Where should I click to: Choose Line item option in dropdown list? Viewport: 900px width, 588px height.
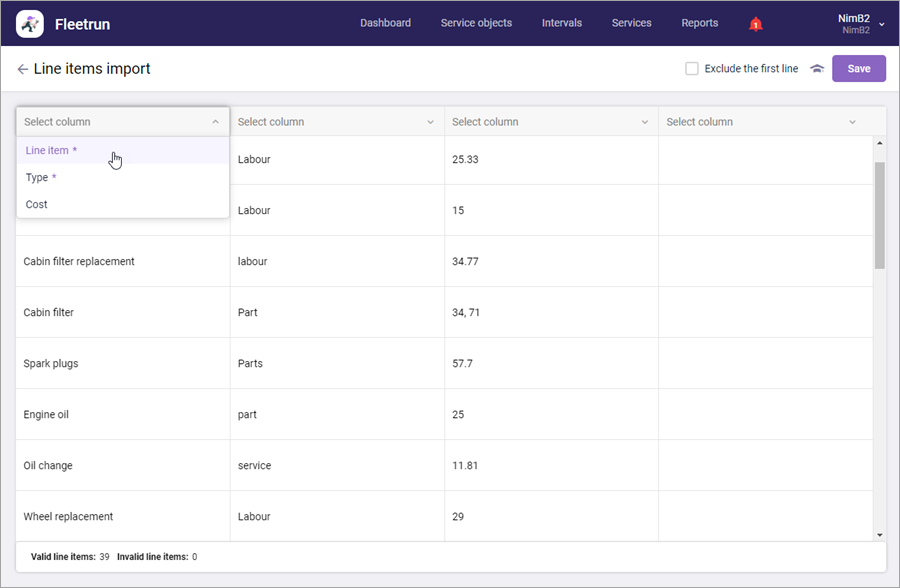(x=47, y=151)
